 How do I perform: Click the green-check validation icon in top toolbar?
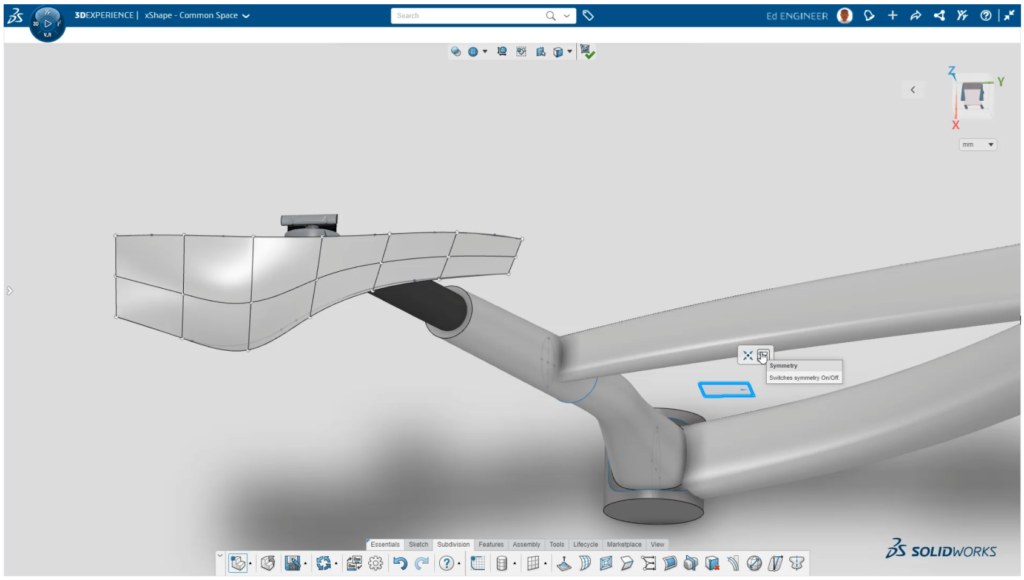tap(588, 51)
